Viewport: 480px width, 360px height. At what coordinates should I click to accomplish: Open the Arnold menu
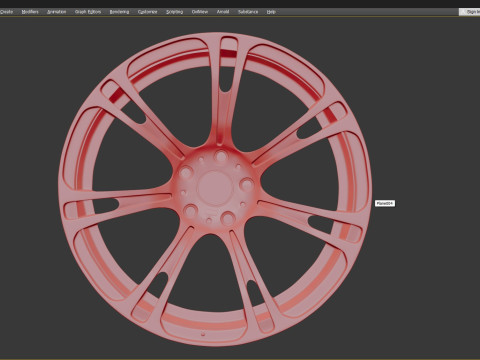223,12
